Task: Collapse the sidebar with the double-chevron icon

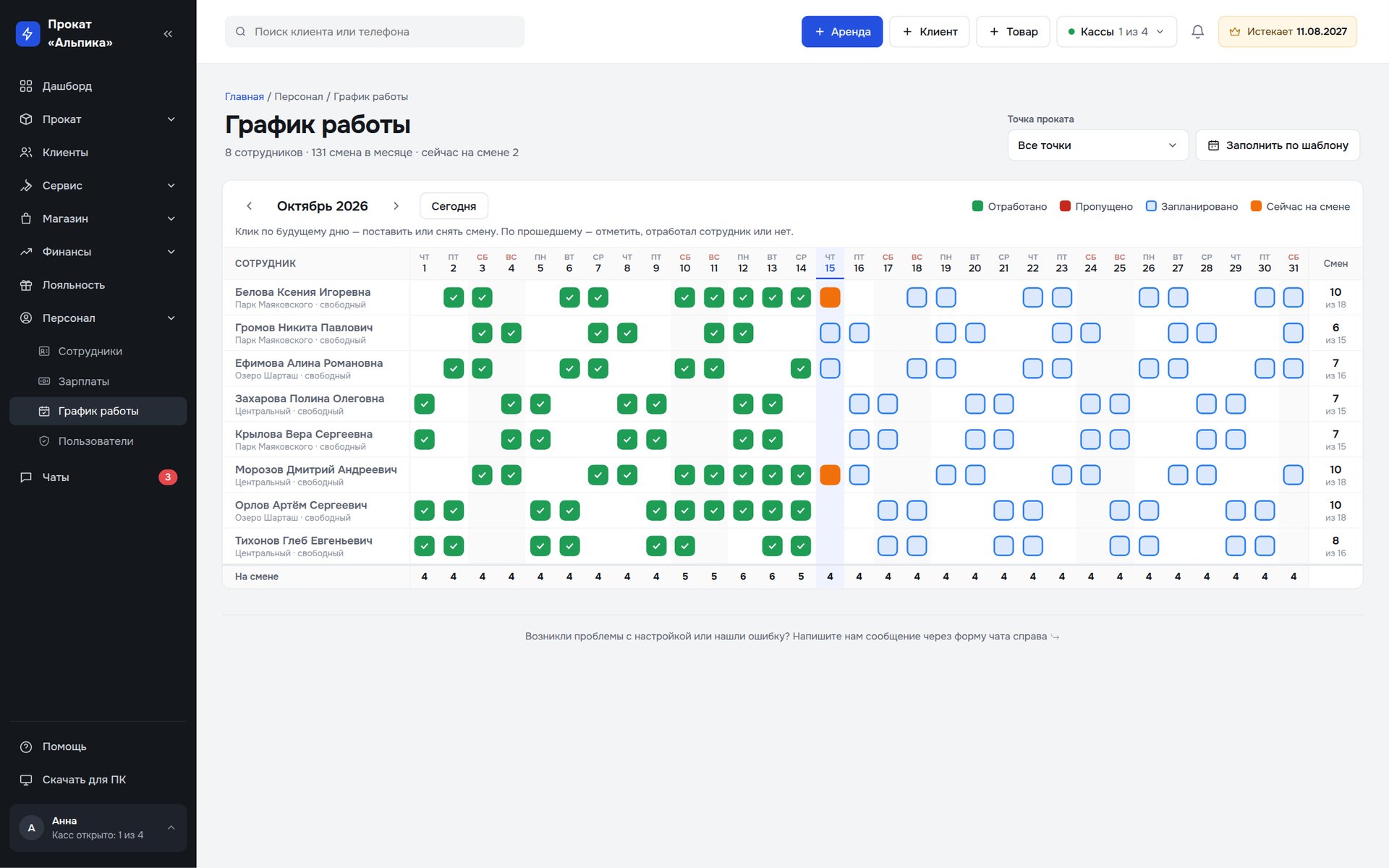Action: click(168, 33)
